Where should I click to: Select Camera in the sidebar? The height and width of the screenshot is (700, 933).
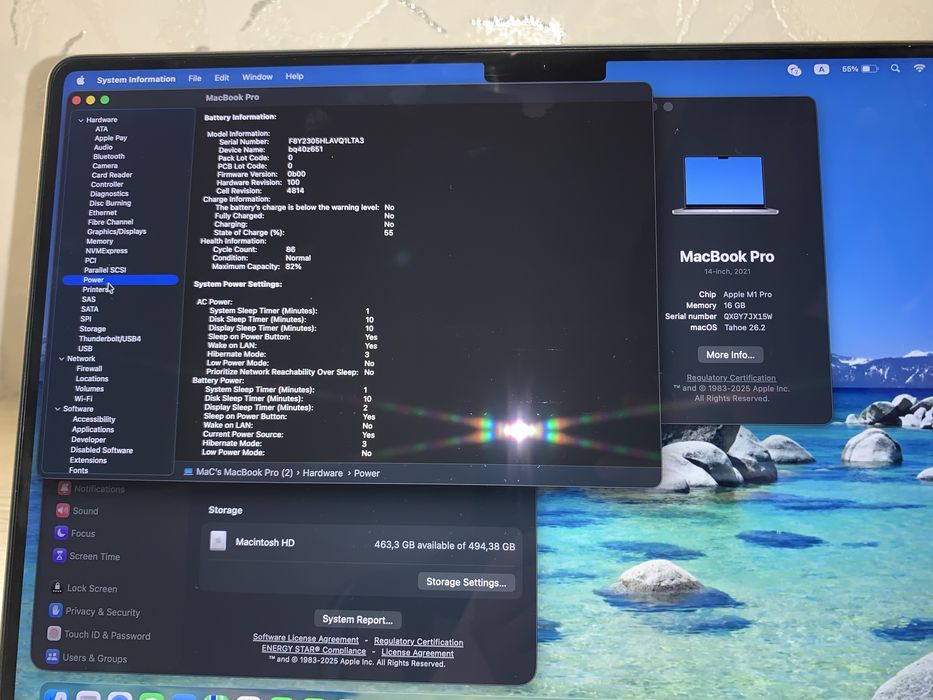[x=105, y=166]
